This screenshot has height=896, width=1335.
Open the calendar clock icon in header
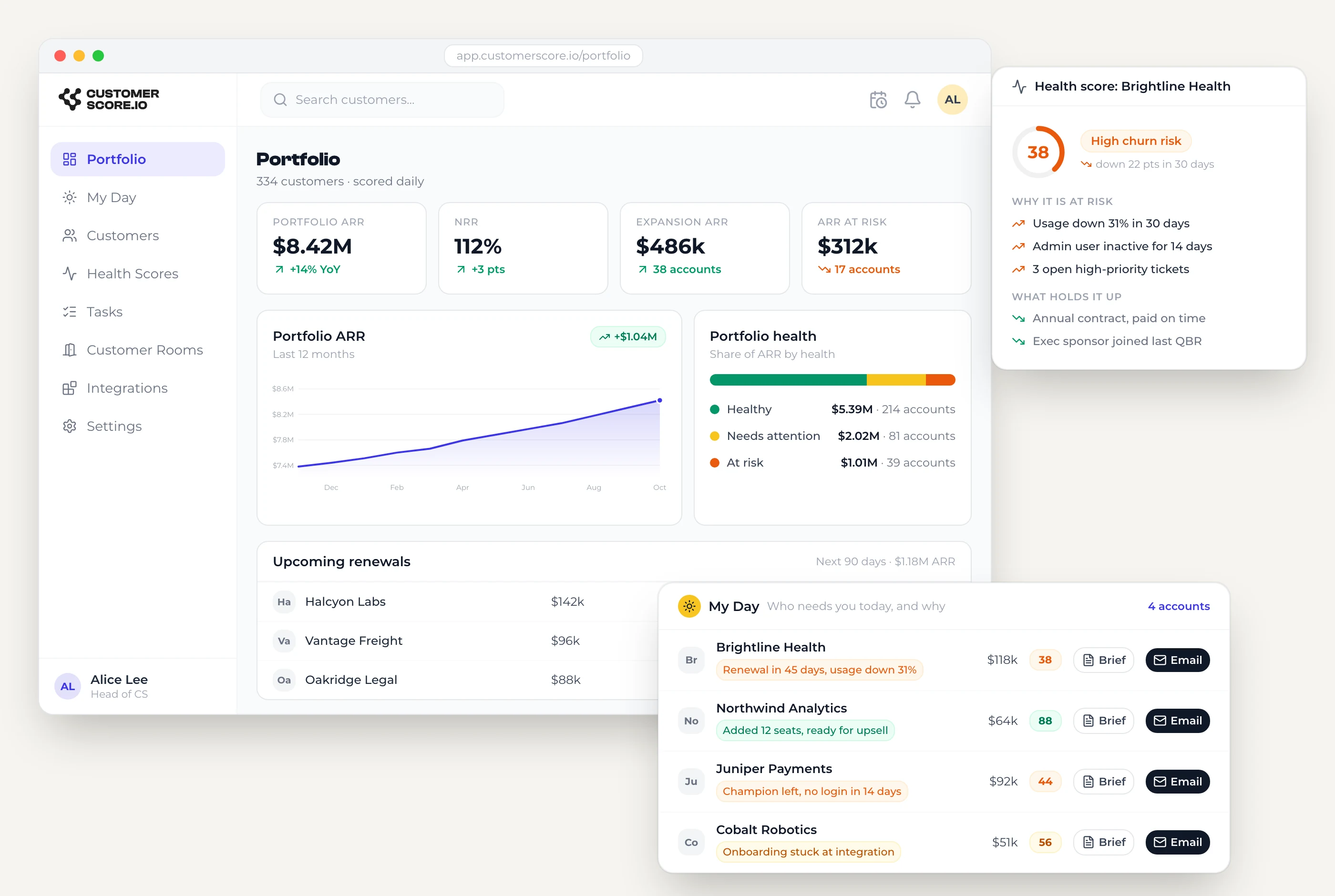pos(878,100)
